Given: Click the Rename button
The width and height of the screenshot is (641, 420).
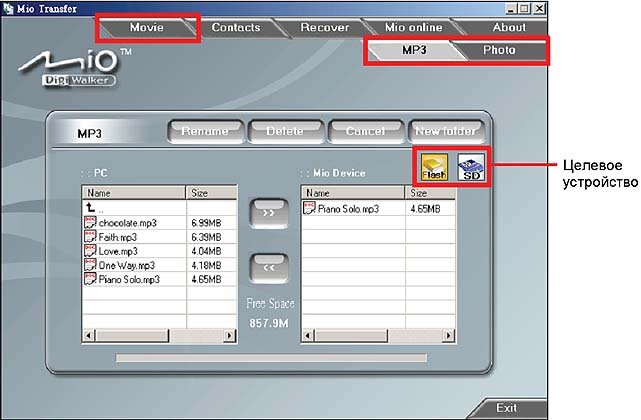Looking at the screenshot, I should point(205,131).
